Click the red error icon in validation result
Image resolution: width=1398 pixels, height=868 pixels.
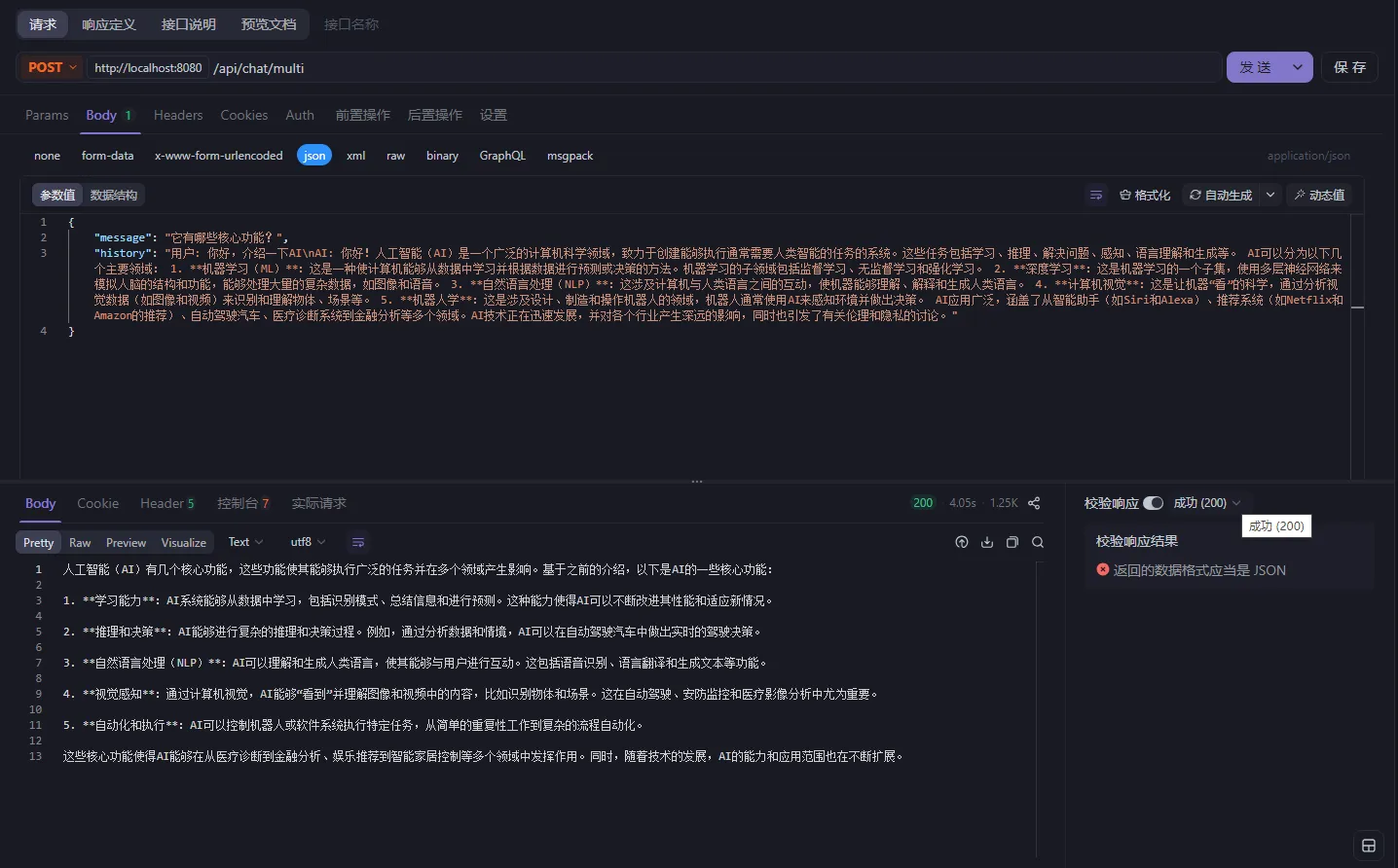click(x=1103, y=569)
